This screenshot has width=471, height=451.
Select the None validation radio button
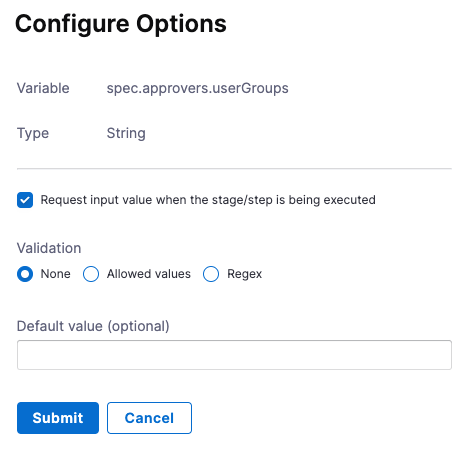25,274
